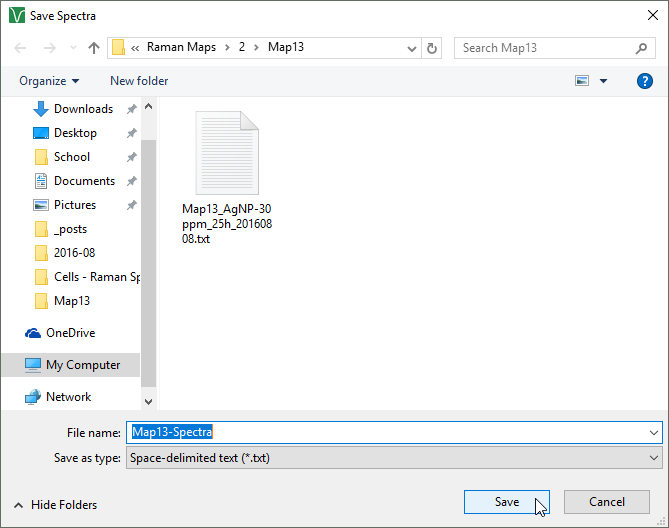Unpin the School folder pin icon
The height and width of the screenshot is (528, 669).
click(131, 157)
